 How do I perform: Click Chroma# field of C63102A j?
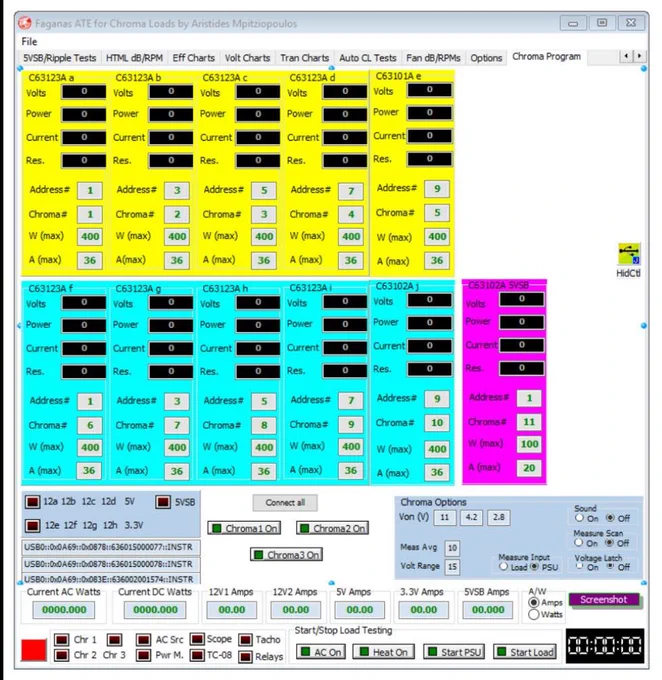coord(437,422)
